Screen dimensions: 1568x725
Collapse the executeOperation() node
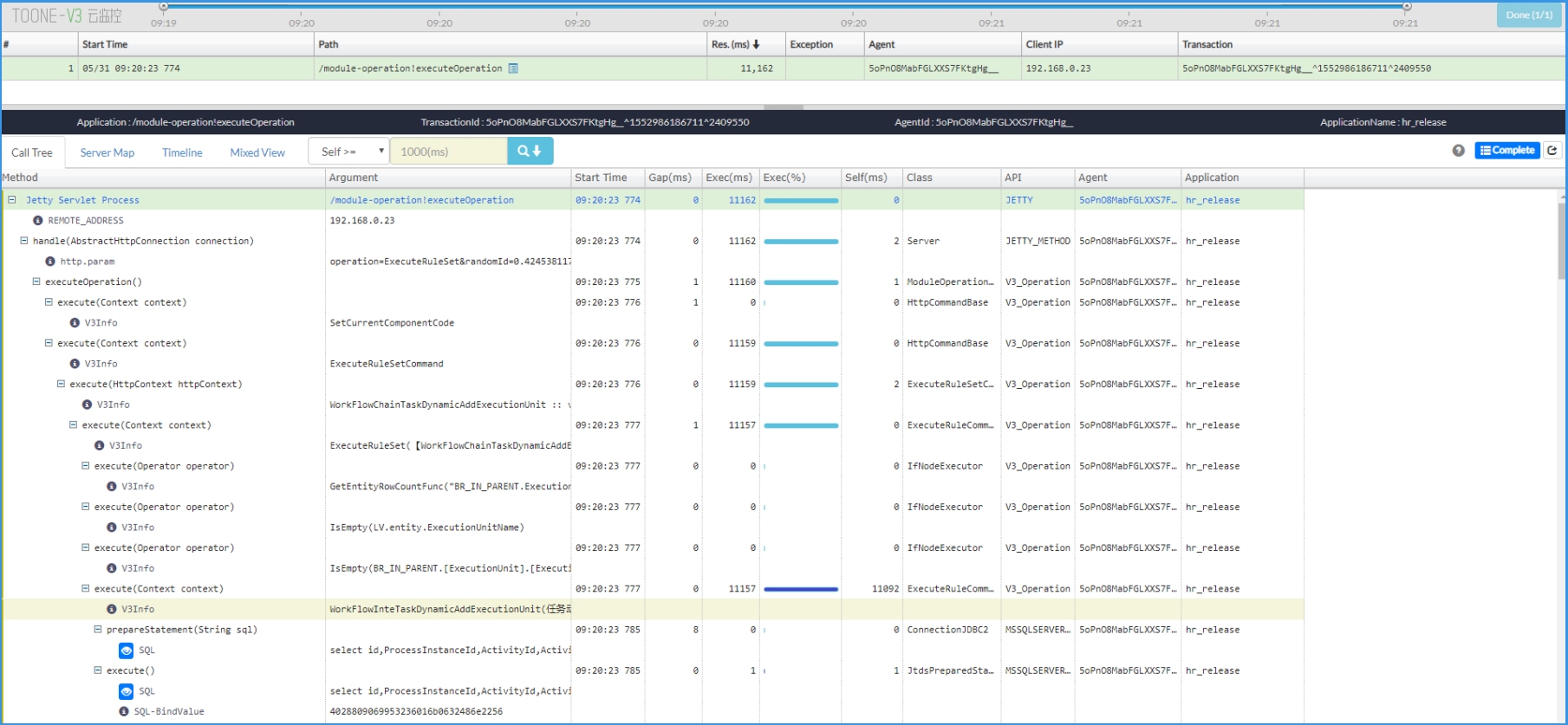point(36,282)
